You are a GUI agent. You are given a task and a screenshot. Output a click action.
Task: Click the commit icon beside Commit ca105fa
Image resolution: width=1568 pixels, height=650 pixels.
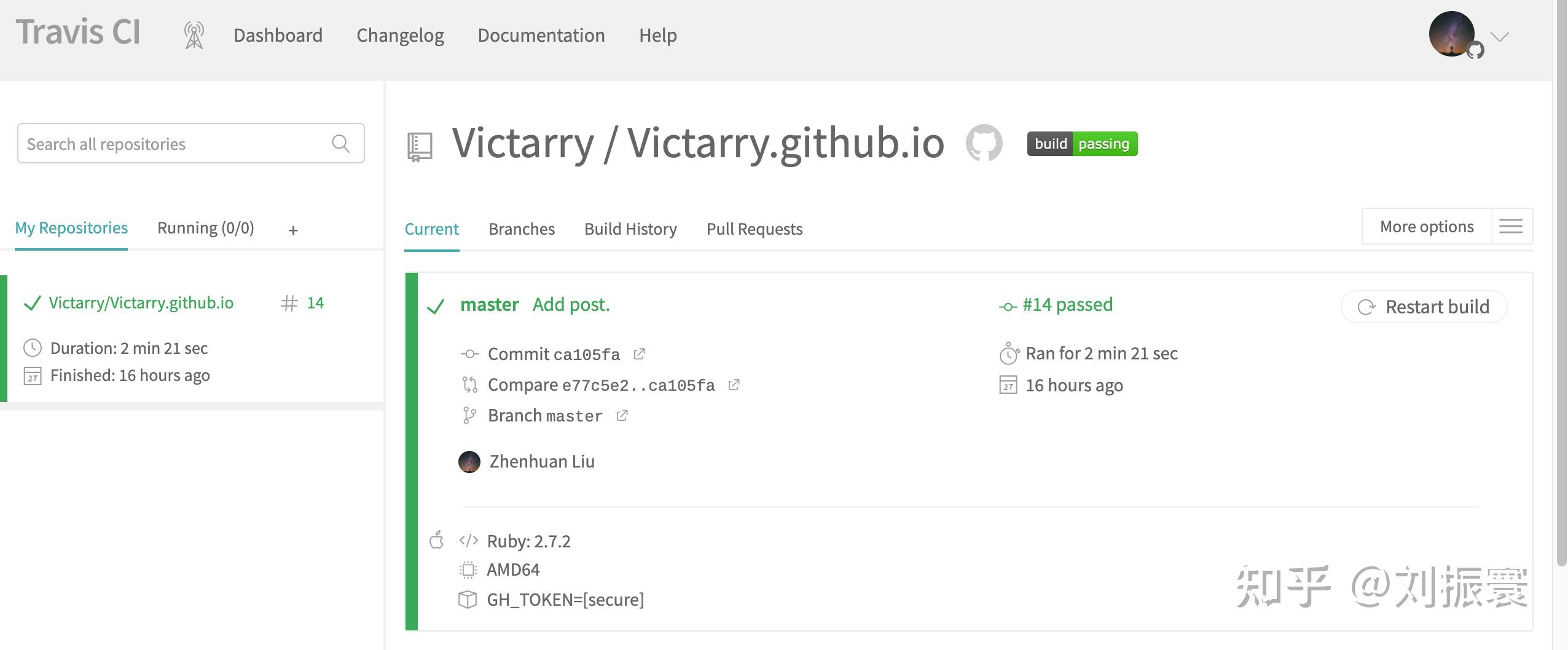point(469,354)
